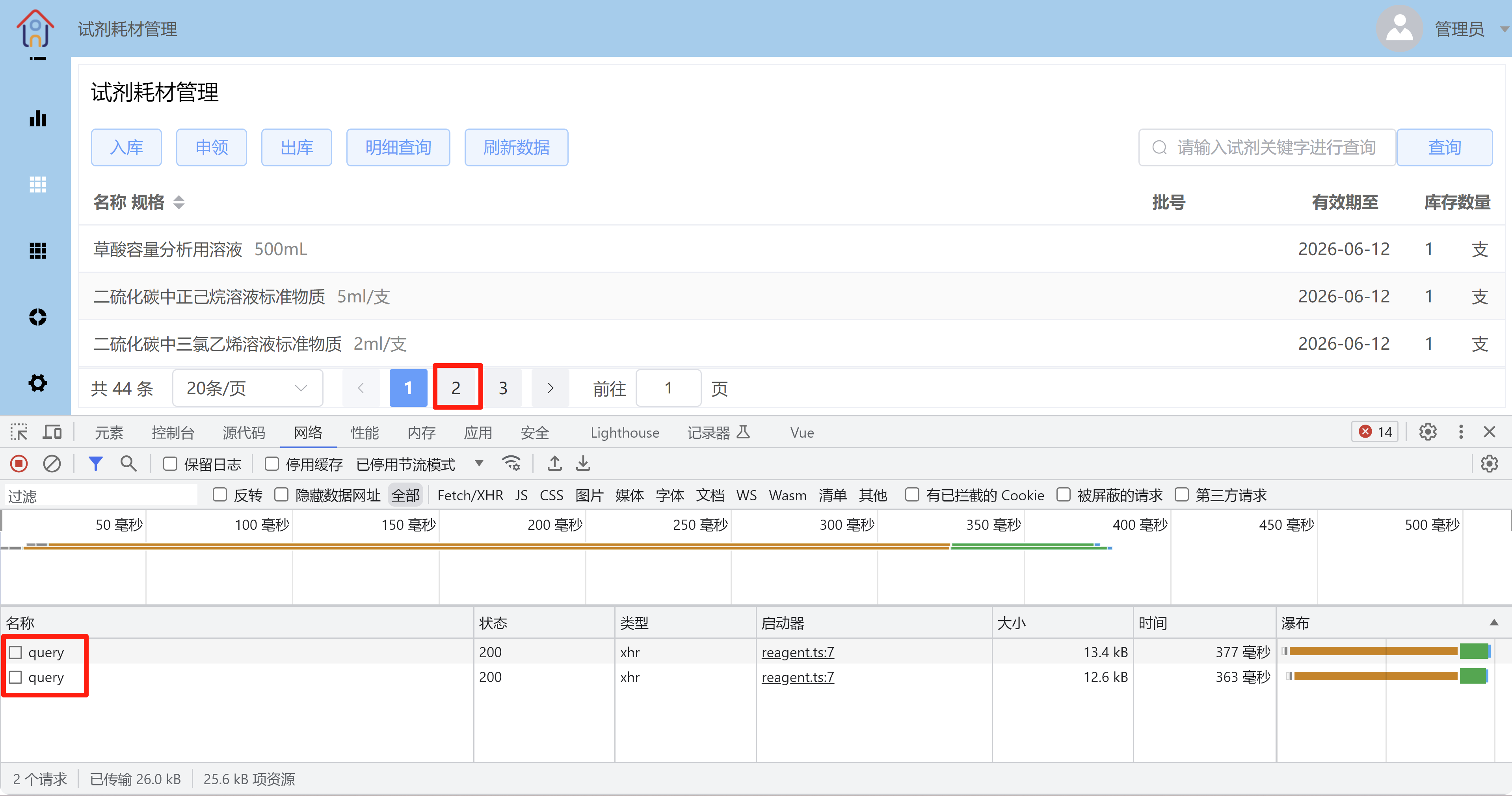This screenshot has width=1512, height=796.
Task: Check the 反转 filter checkbox
Action: pos(219,495)
